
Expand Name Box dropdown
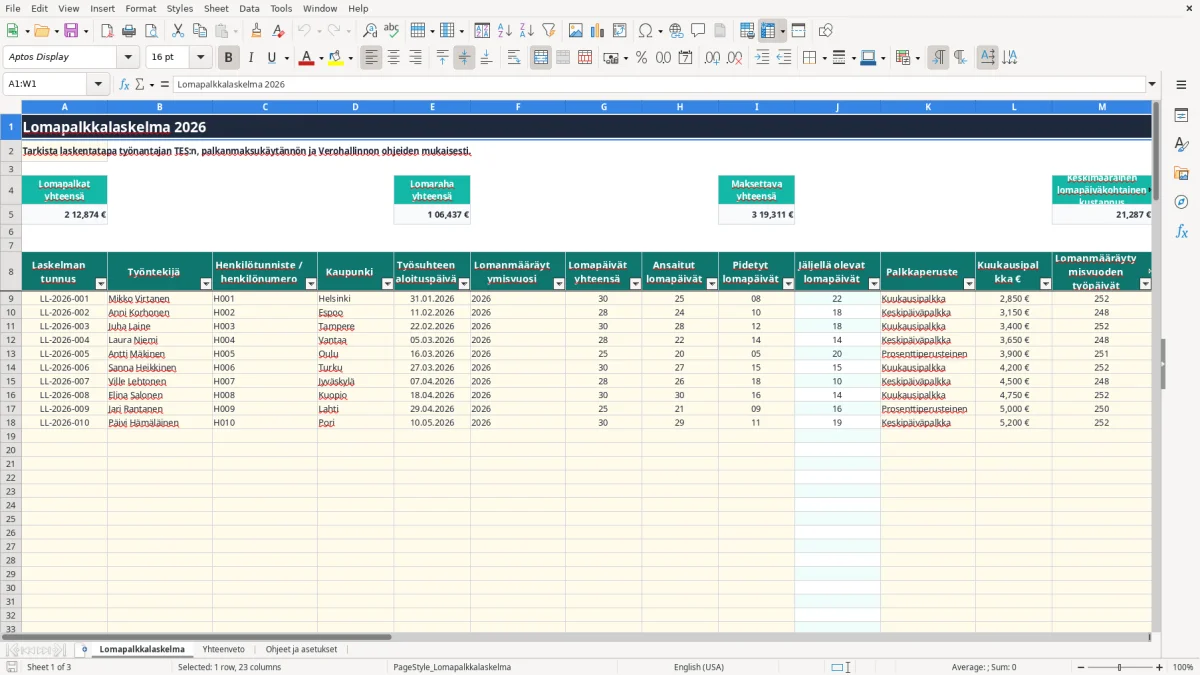[98, 85]
